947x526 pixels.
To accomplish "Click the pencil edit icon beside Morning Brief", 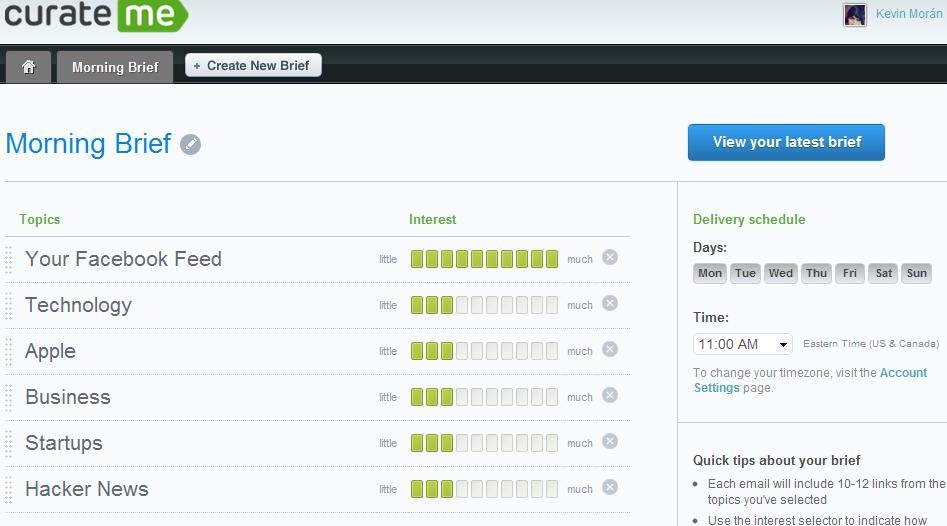I will coord(190,145).
